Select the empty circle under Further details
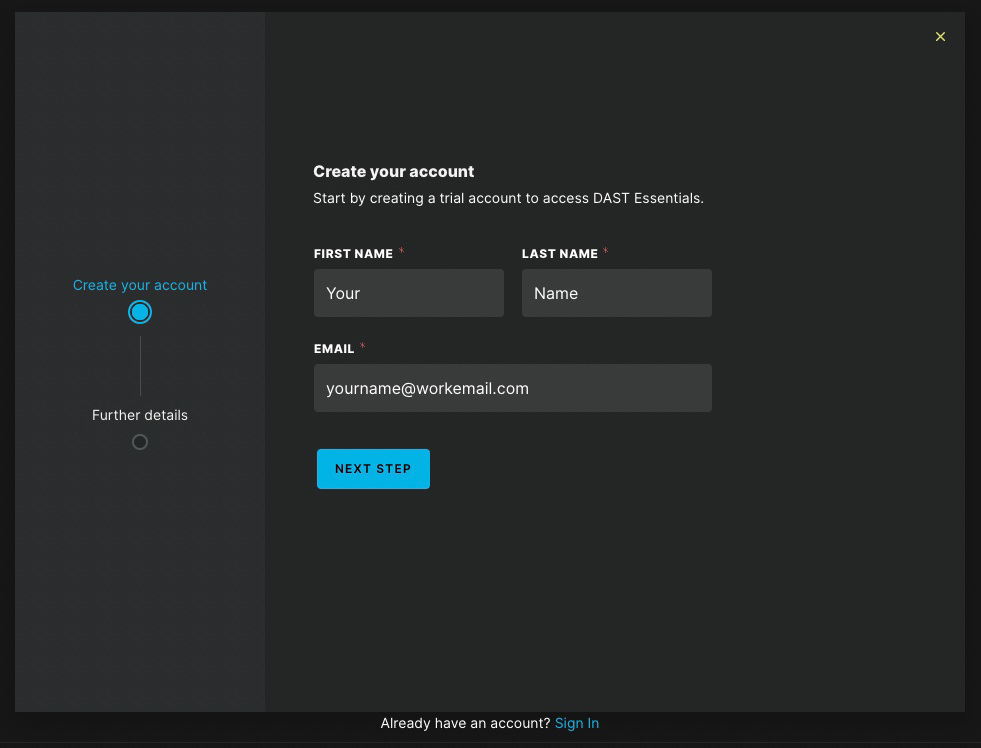This screenshot has width=981, height=748. 140,442
